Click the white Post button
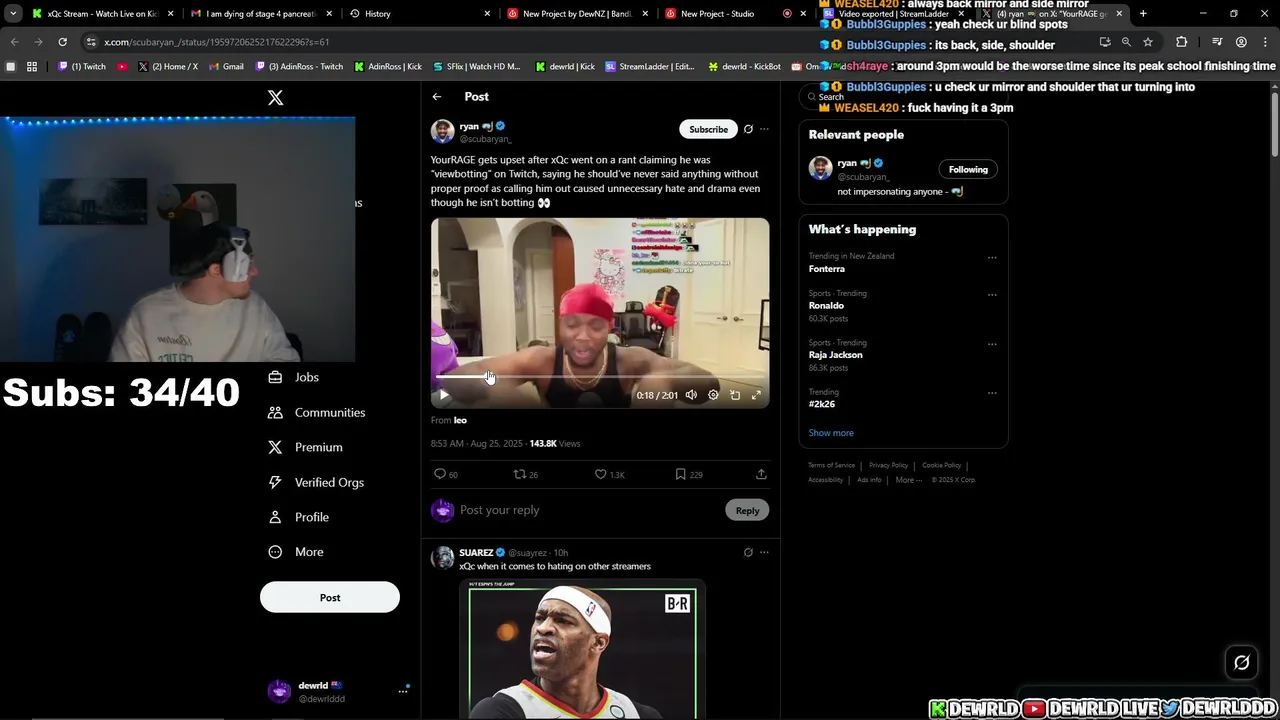The height and width of the screenshot is (720, 1280). [330, 597]
